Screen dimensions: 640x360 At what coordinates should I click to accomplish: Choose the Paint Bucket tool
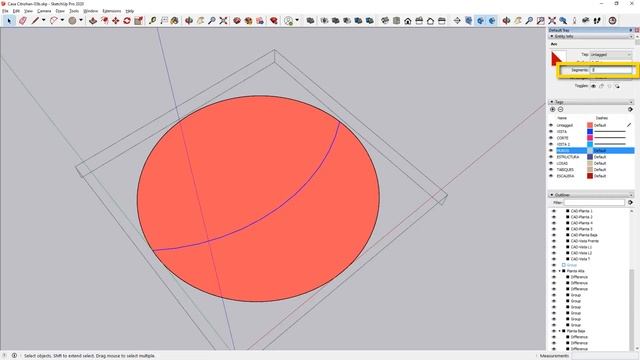pos(175,20)
